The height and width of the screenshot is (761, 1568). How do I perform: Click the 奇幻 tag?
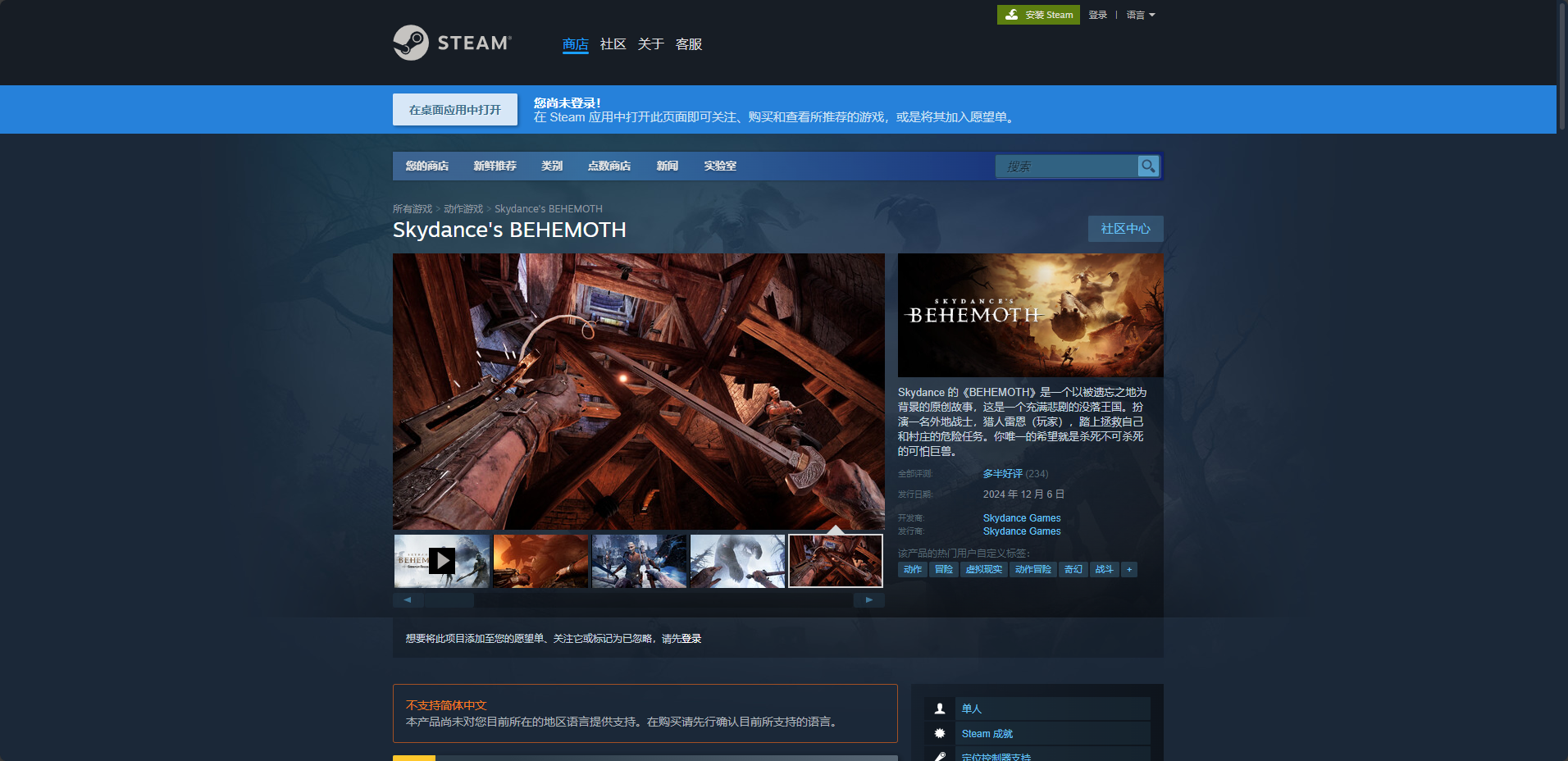1073,569
